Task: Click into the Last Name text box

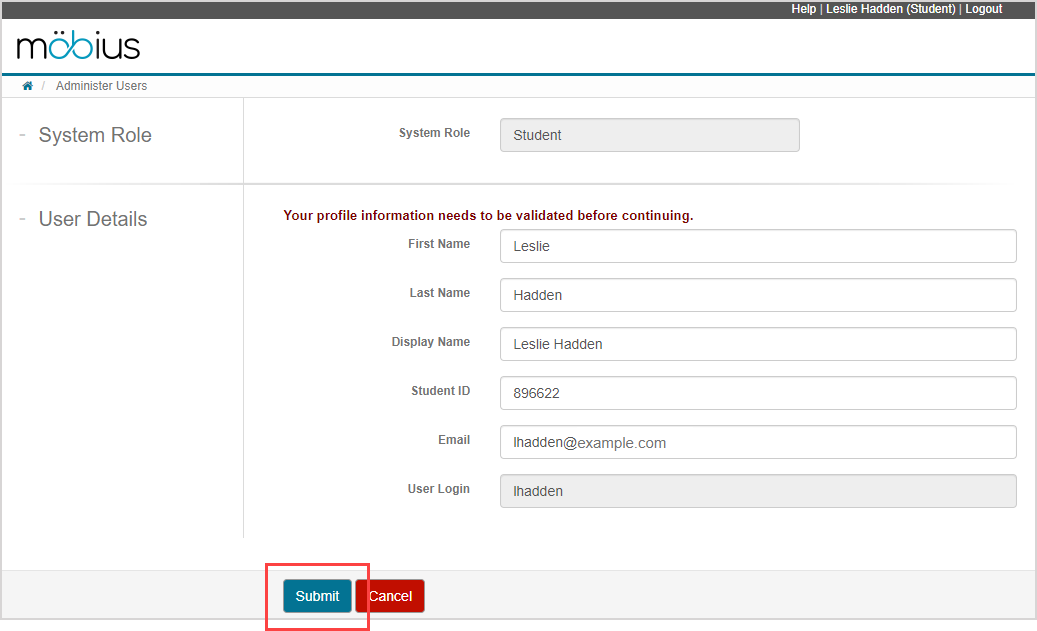Action: pyautogui.click(x=757, y=295)
